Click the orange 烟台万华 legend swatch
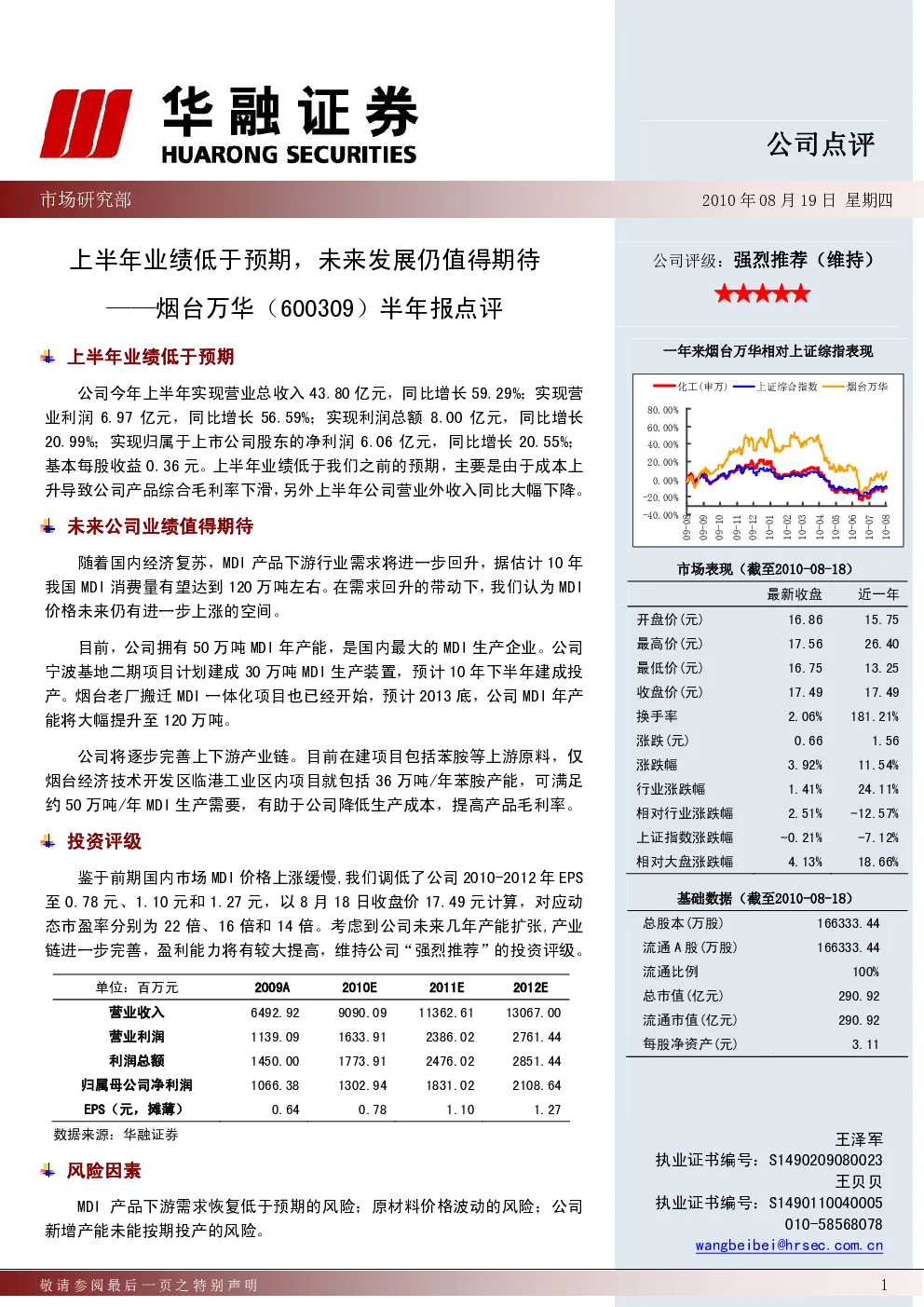 click(x=833, y=387)
